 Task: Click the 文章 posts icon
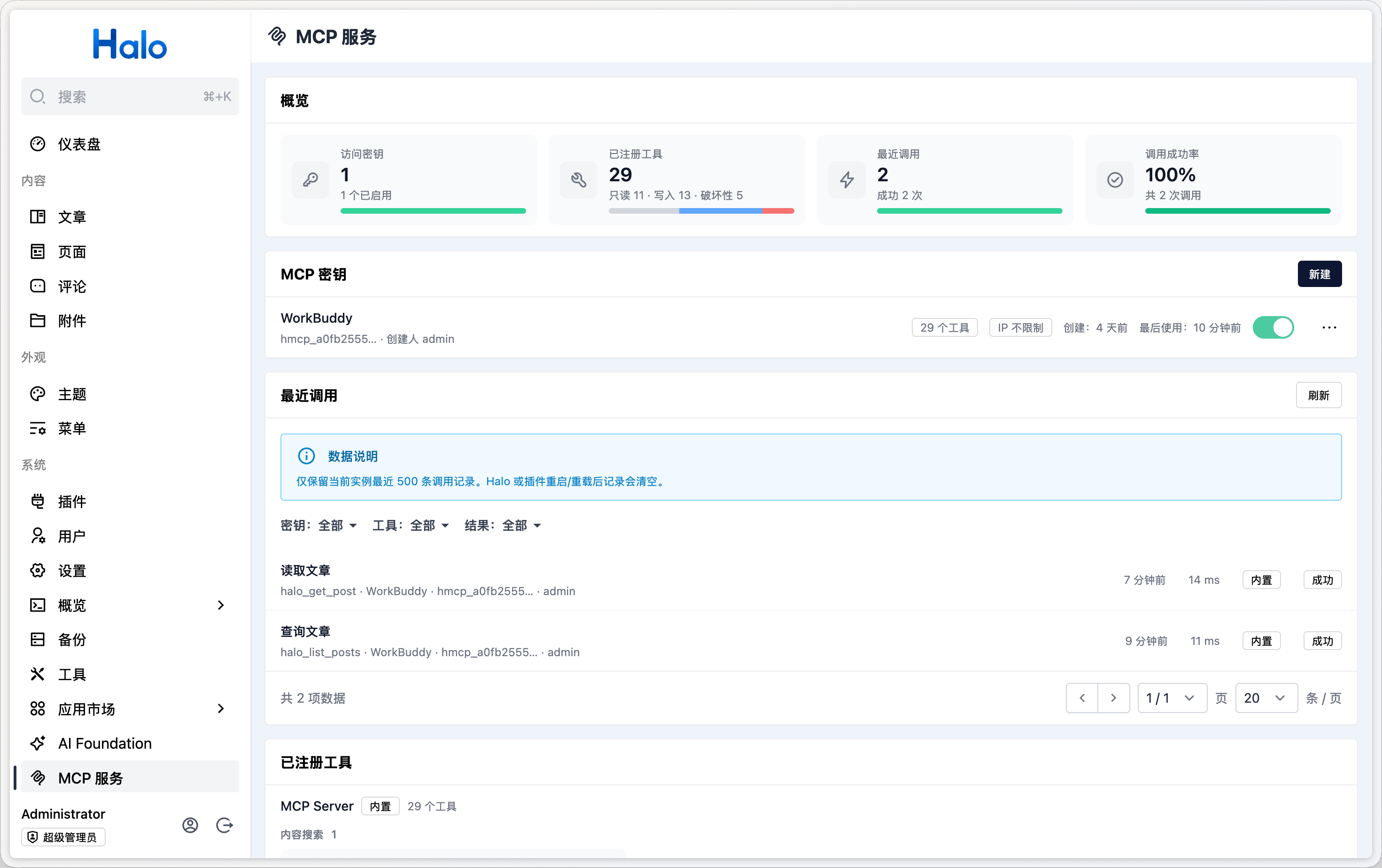point(38,217)
